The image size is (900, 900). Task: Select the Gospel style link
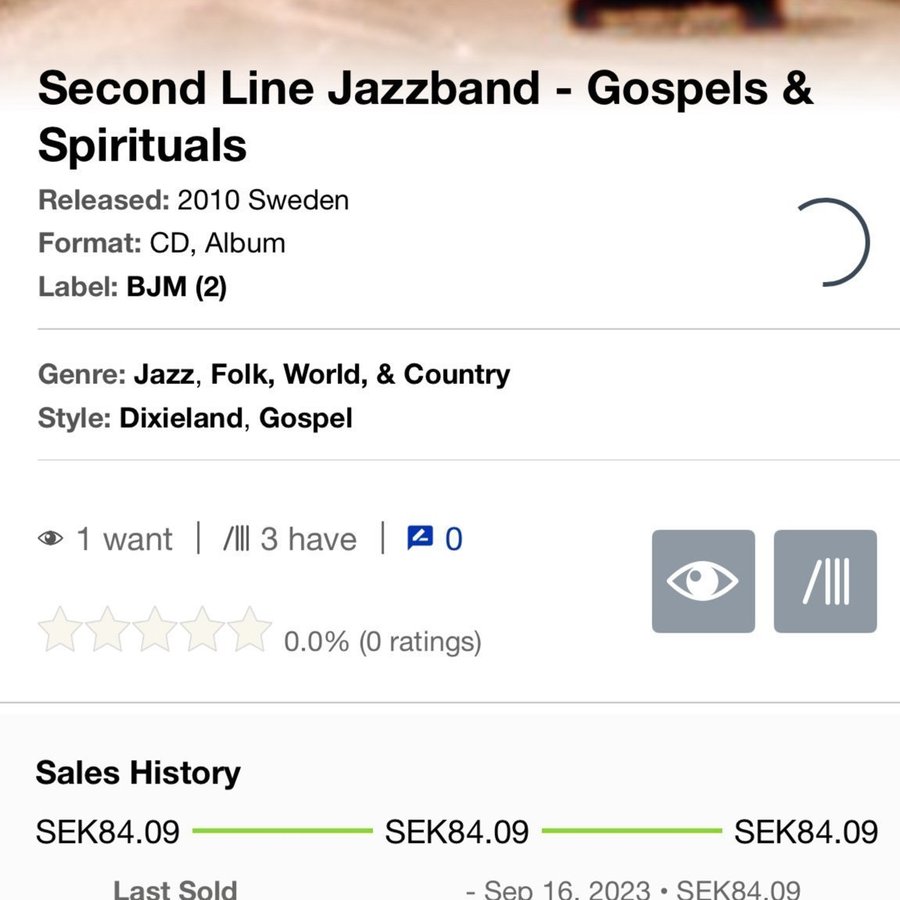[305, 418]
